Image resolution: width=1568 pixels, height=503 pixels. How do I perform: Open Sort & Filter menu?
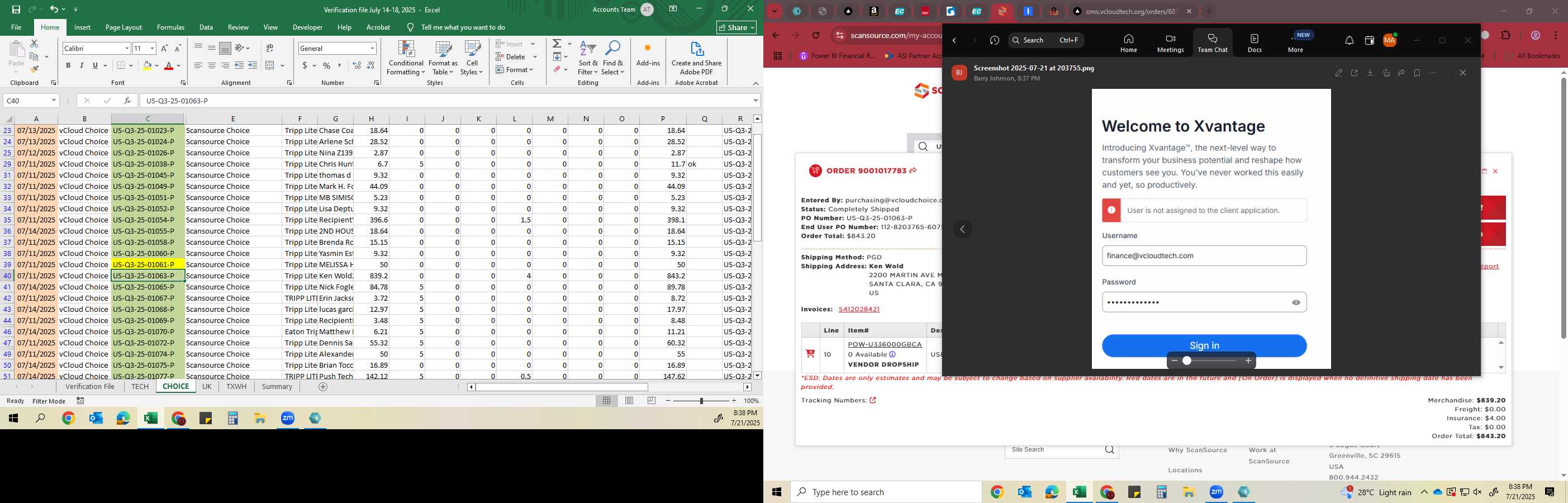click(588, 58)
